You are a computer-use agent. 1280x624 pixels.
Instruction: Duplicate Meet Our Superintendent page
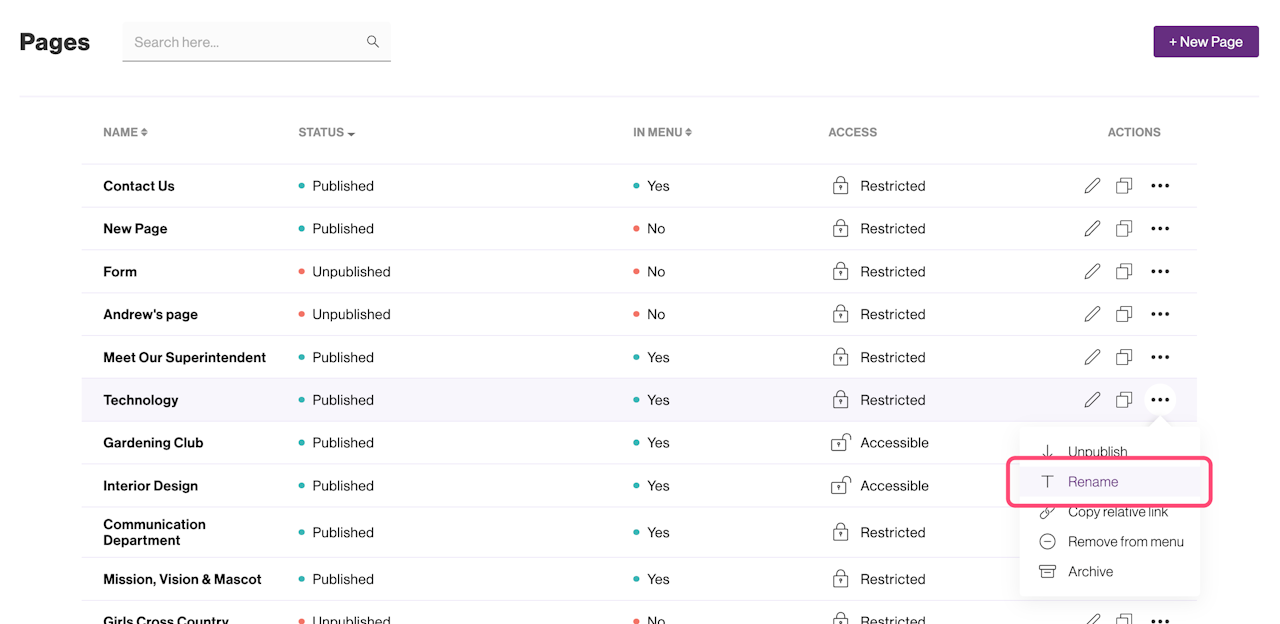coord(1124,358)
